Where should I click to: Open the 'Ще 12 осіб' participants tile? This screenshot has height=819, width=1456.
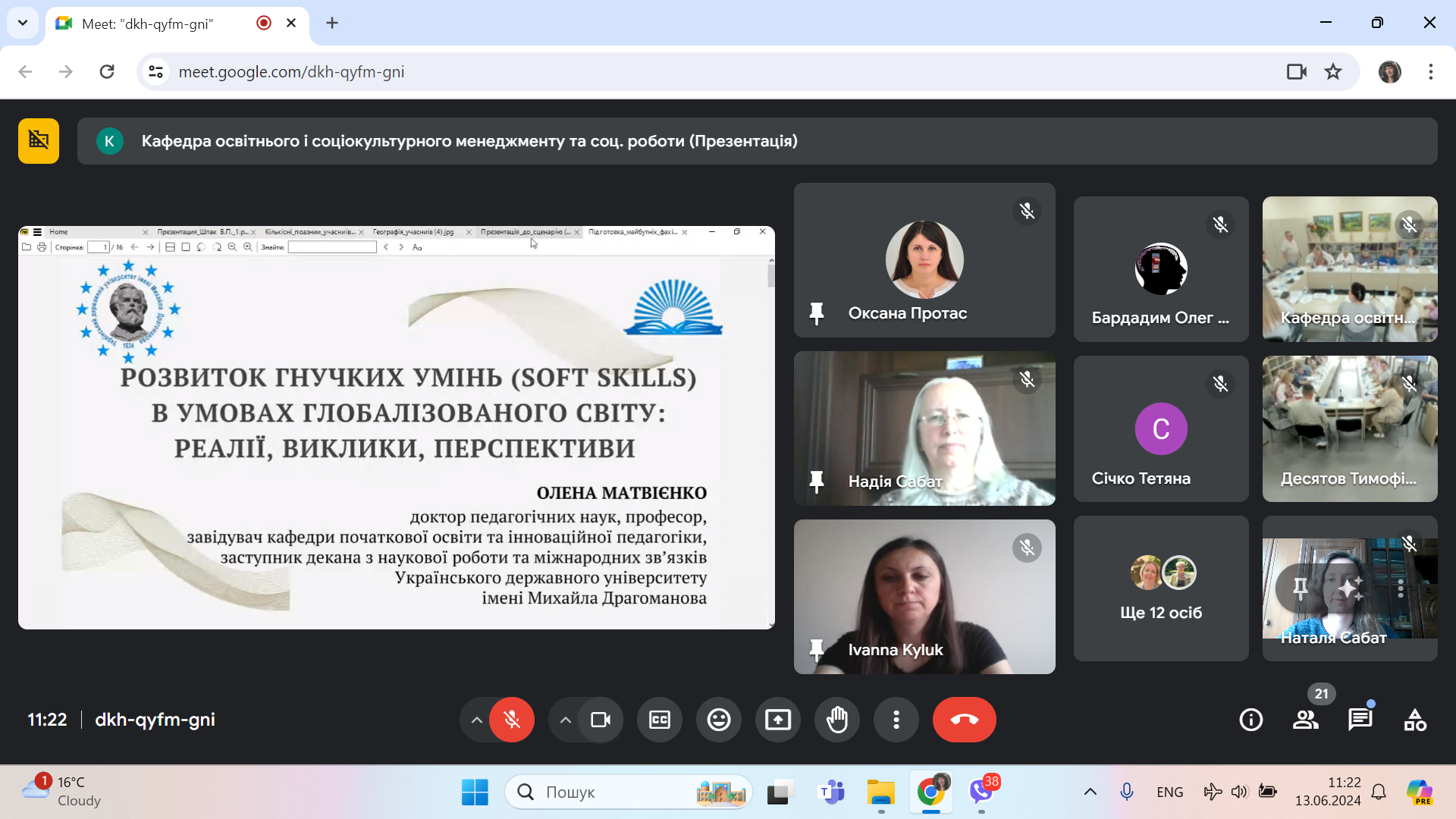coord(1160,588)
